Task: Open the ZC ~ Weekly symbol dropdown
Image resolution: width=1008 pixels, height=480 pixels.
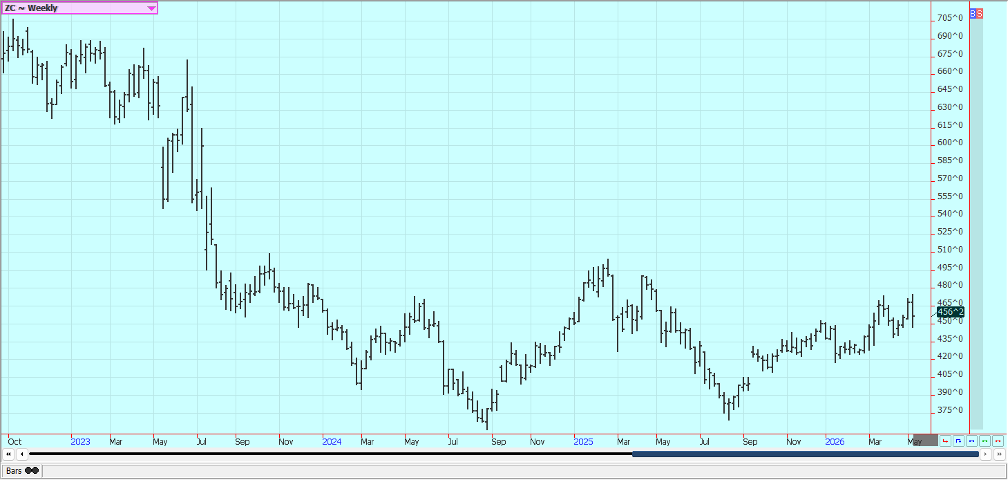Action: (79, 8)
